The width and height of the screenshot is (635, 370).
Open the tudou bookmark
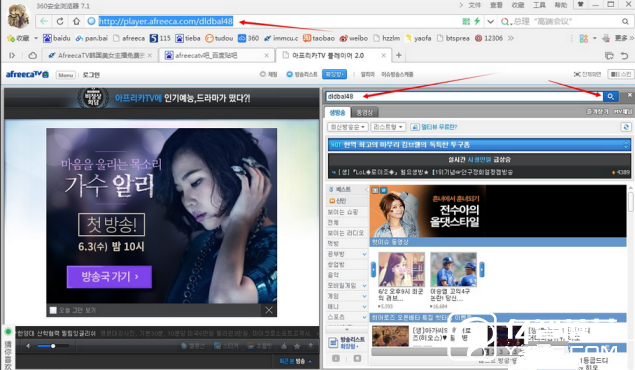[219, 38]
